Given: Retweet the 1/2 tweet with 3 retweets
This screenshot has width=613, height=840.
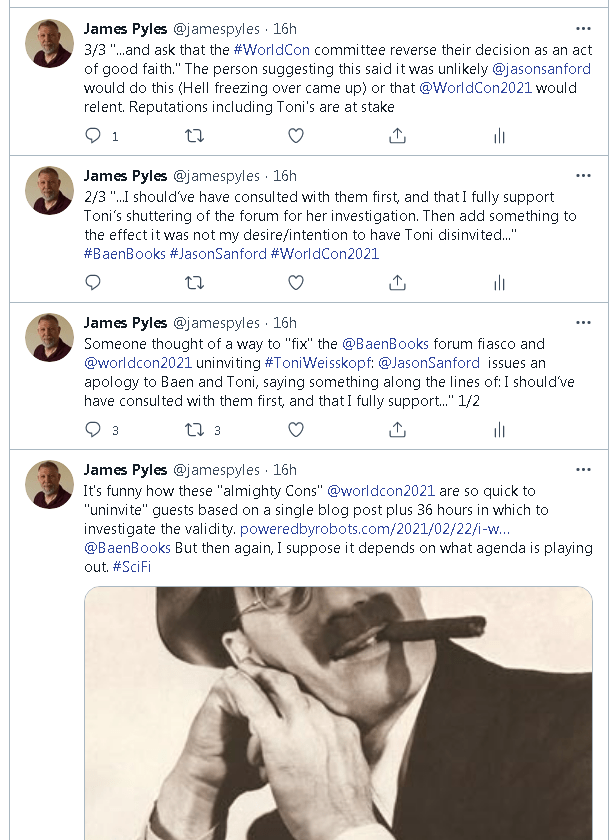Looking at the screenshot, I should point(195,430).
